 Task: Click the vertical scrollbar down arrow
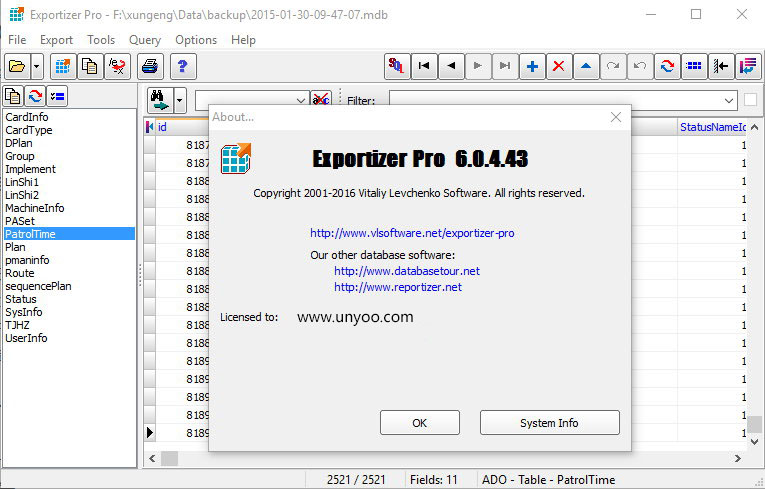[x=755, y=442]
